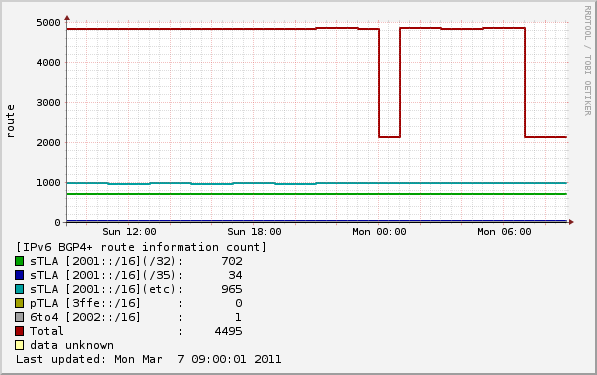Screen dimensions: 597x375
Task: Click the gray 6to4 legend swatch
Action: [19, 317]
